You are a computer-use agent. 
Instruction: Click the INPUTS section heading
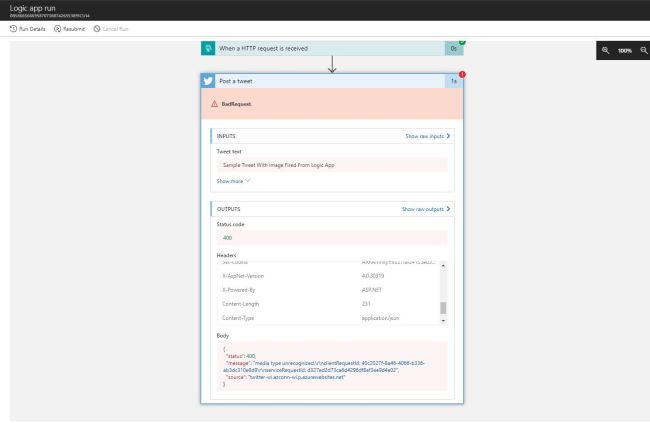[226, 136]
